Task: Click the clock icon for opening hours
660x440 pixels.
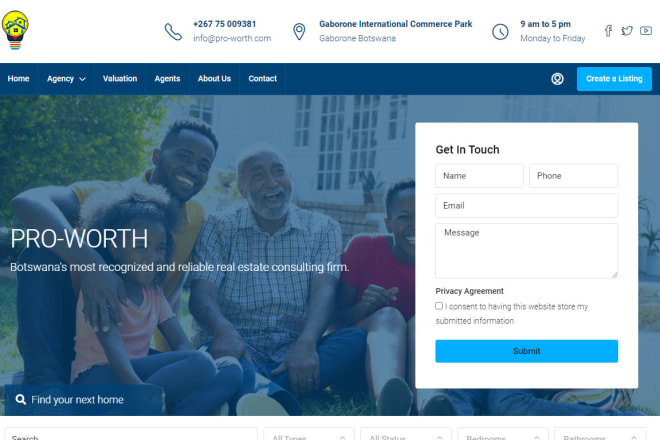Action: pos(500,32)
